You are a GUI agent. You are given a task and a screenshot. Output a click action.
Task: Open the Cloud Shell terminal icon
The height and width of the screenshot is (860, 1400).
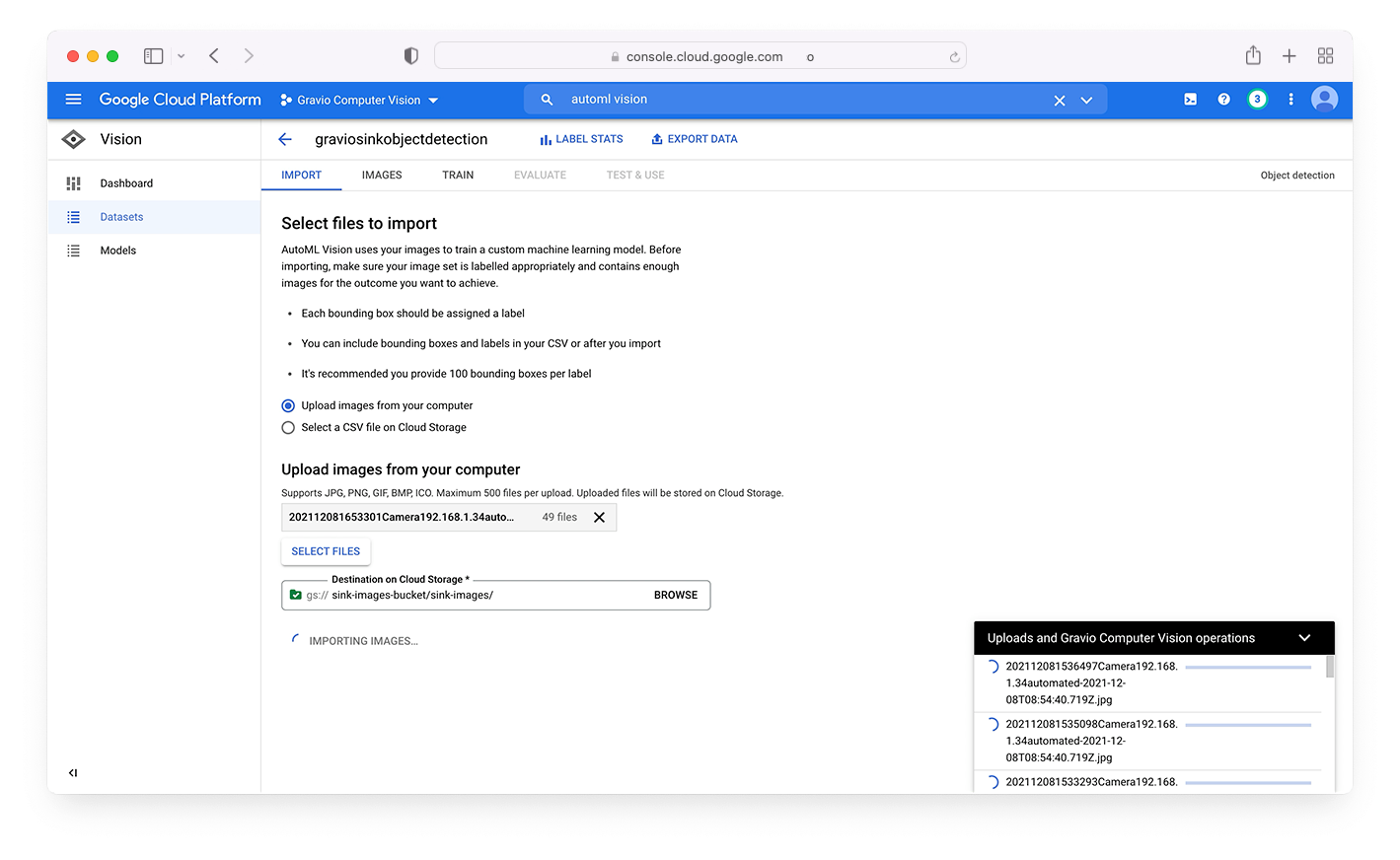(1190, 100)
